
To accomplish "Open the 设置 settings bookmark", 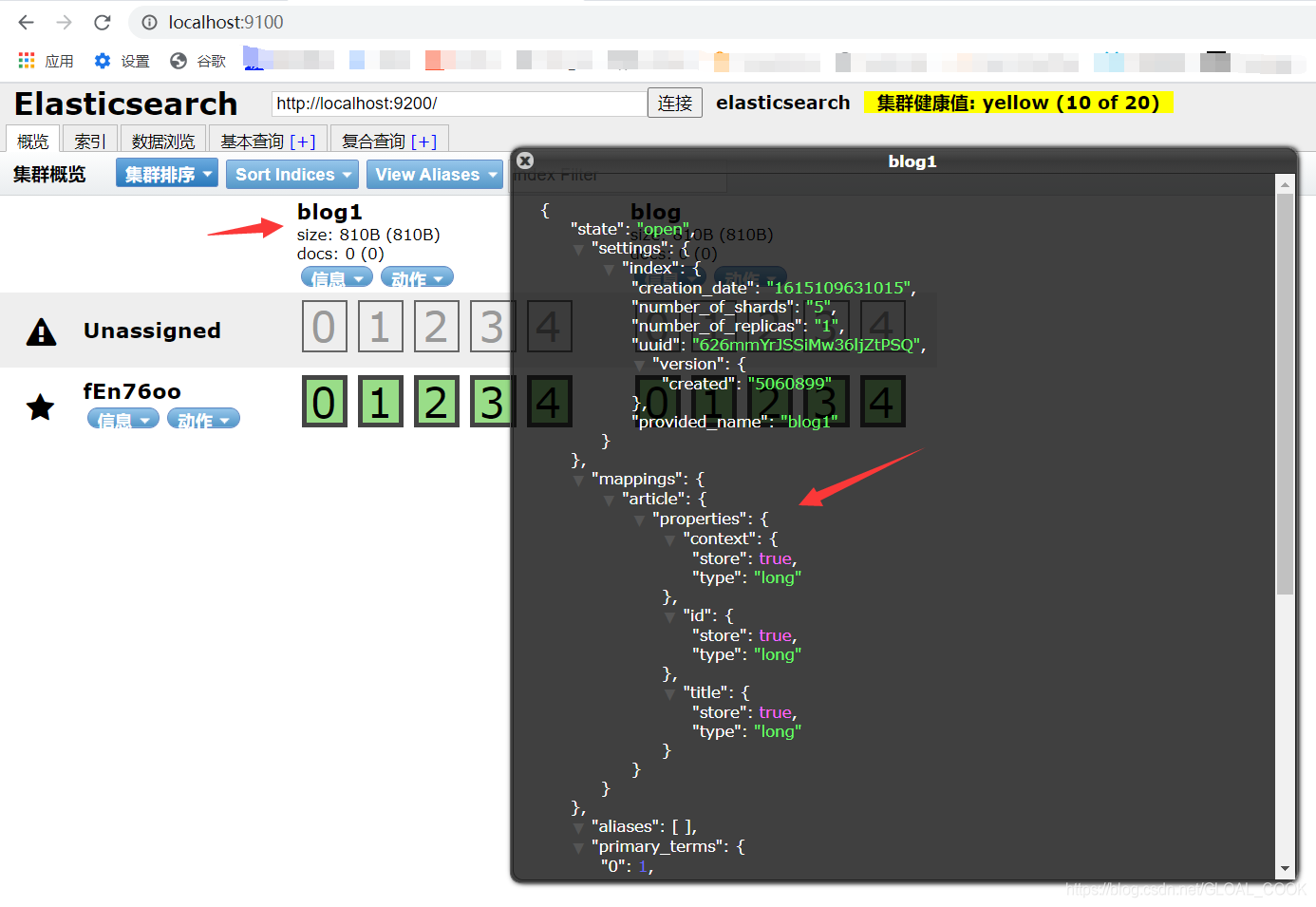I will click(122, 61).
